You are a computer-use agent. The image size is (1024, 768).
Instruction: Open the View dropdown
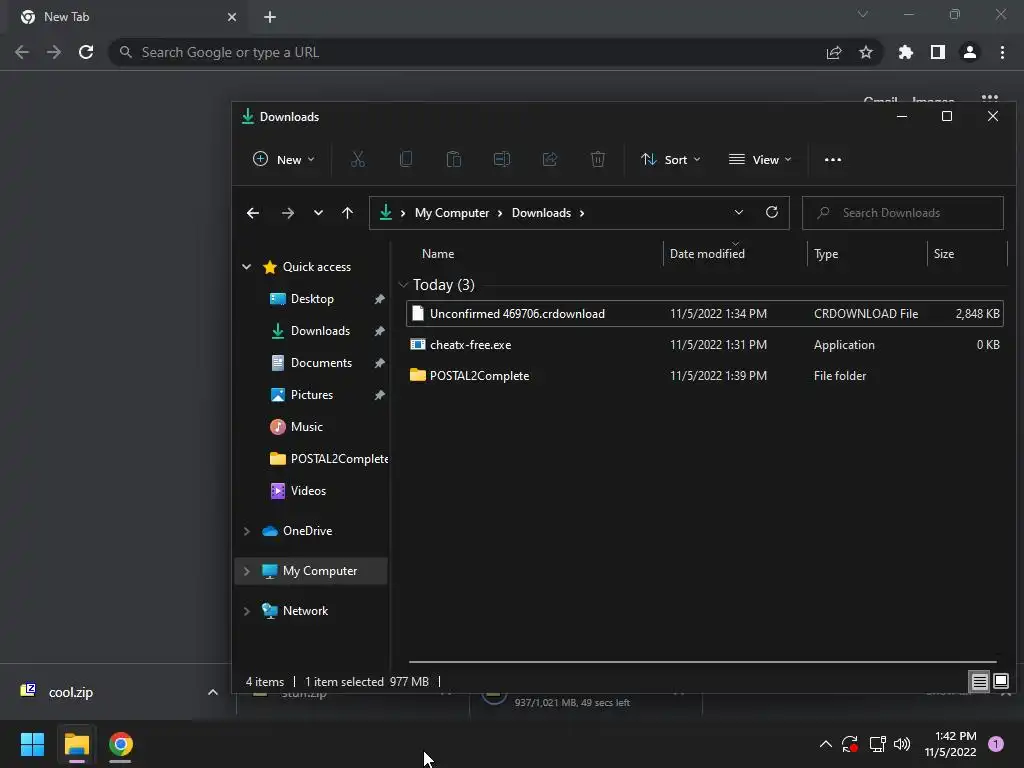coord(760,159)
